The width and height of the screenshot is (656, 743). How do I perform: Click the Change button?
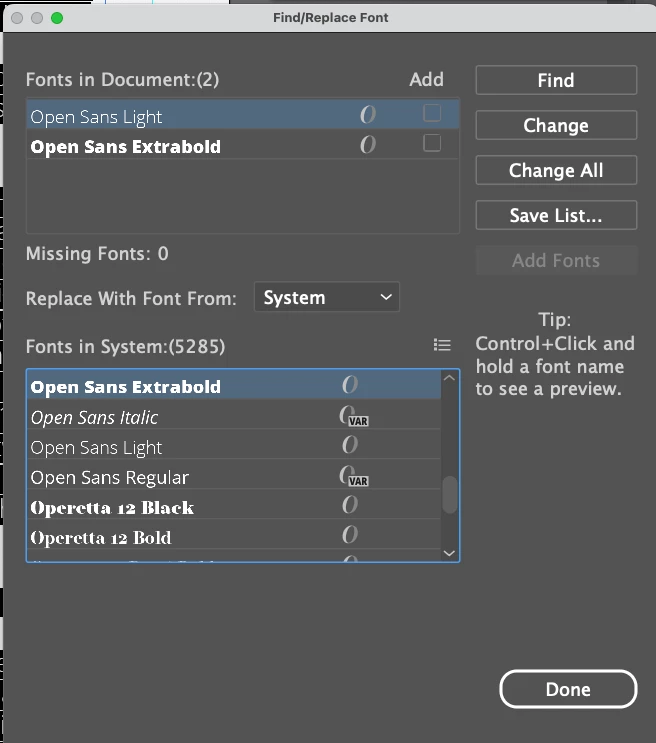[x=556, y=125]
